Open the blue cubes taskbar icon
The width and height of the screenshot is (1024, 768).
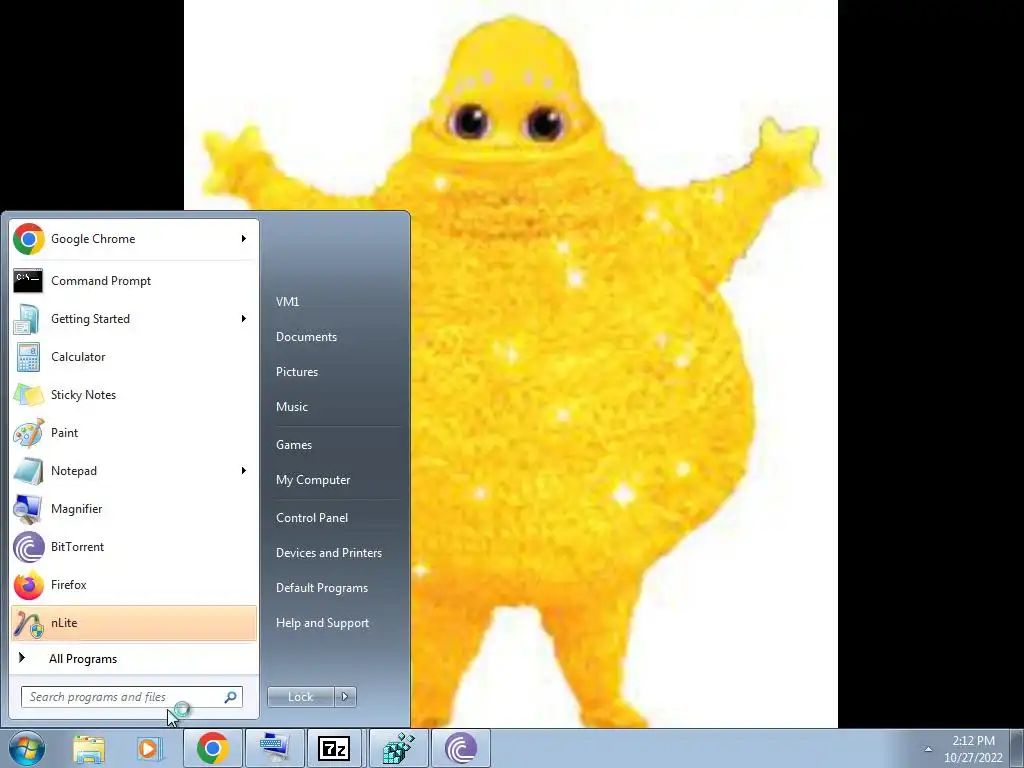[398, 748]
